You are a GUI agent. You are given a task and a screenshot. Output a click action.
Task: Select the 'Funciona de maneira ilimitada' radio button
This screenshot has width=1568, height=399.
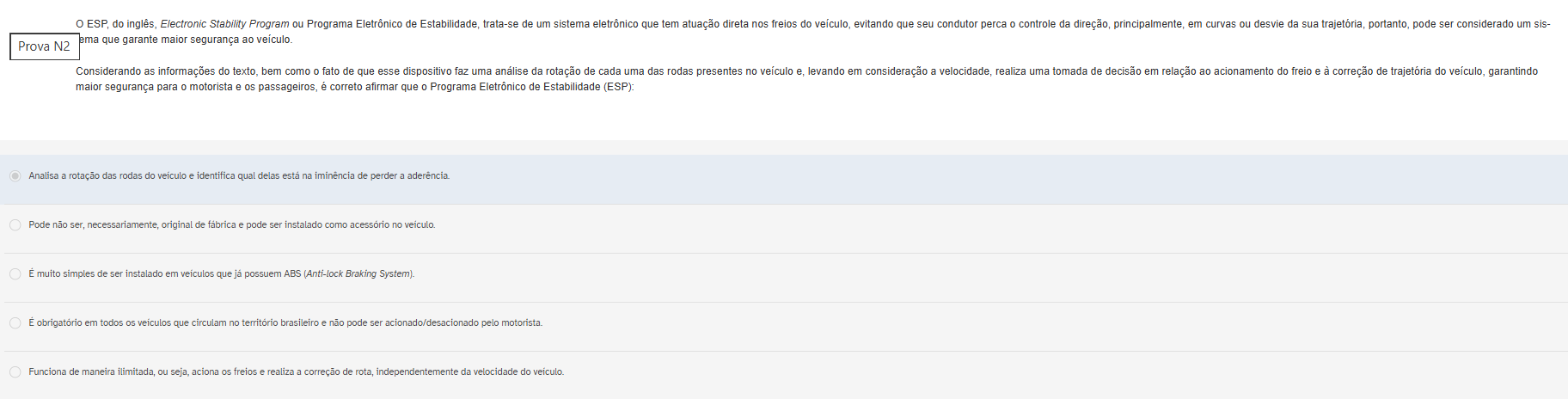(x=15, y=372)
